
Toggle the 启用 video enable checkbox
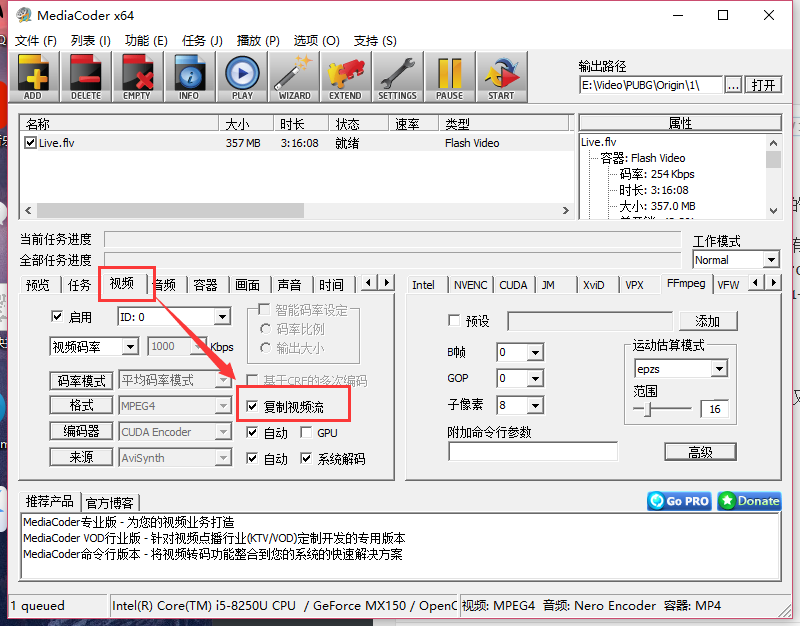[x=57, y=317]
